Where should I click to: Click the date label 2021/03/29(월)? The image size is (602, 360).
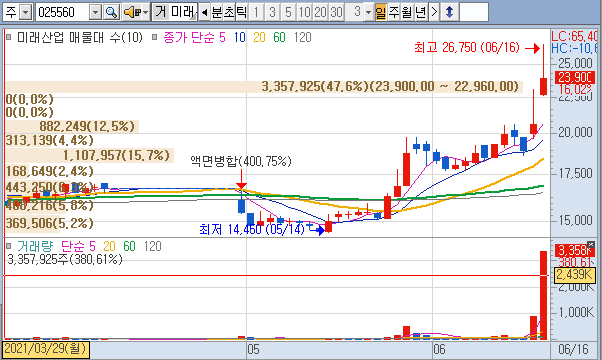pyautogui.click(x=46, y=350)
